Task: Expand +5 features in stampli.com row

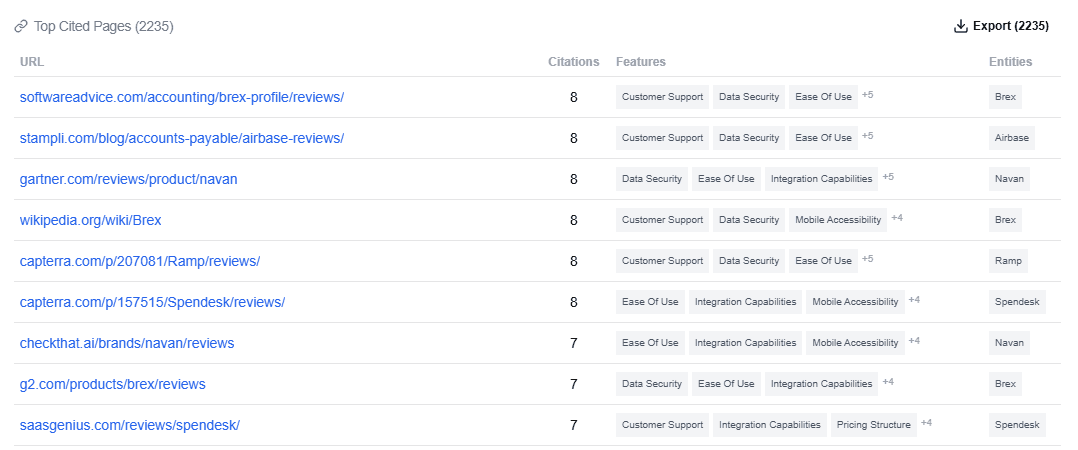Action: point(868,136)
